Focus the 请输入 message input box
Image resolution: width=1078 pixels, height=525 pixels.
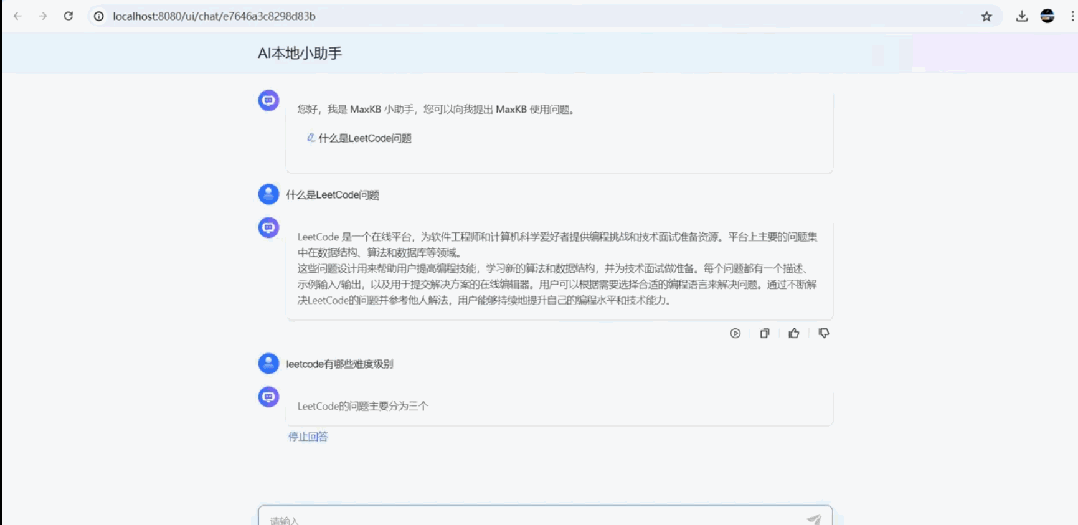click(545, 515)
